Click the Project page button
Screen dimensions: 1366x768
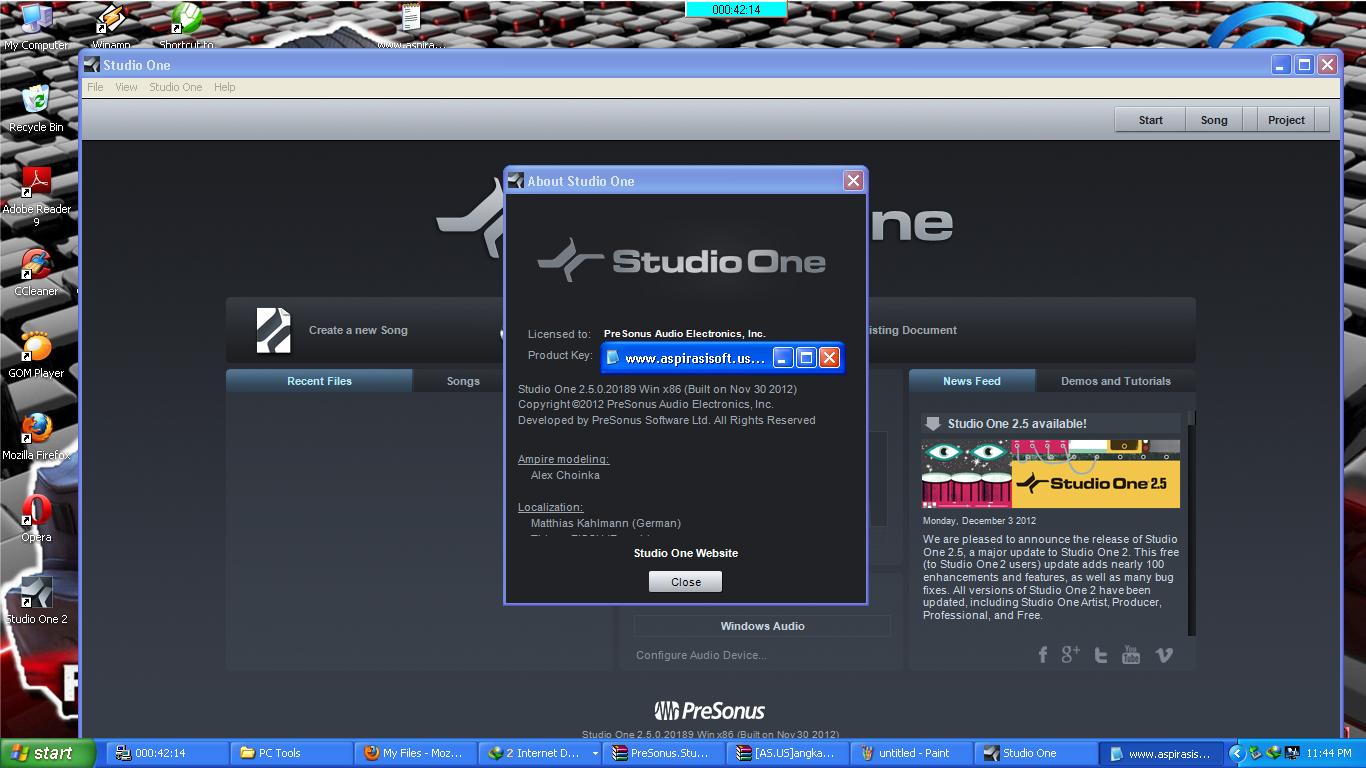click(x=1286, y=120)
